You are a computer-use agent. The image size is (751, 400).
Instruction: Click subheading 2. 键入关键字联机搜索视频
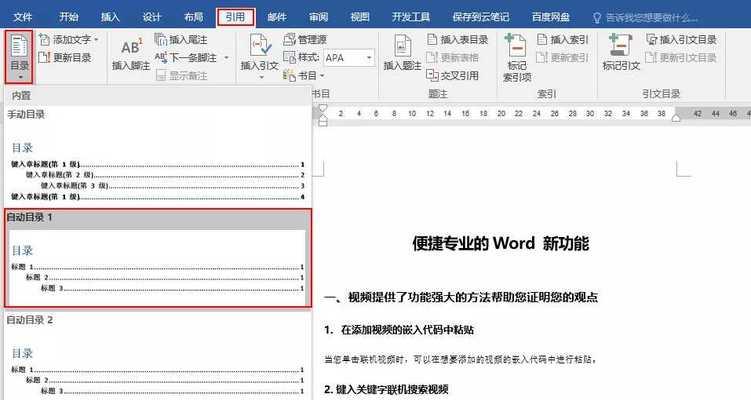coord(386,389)
